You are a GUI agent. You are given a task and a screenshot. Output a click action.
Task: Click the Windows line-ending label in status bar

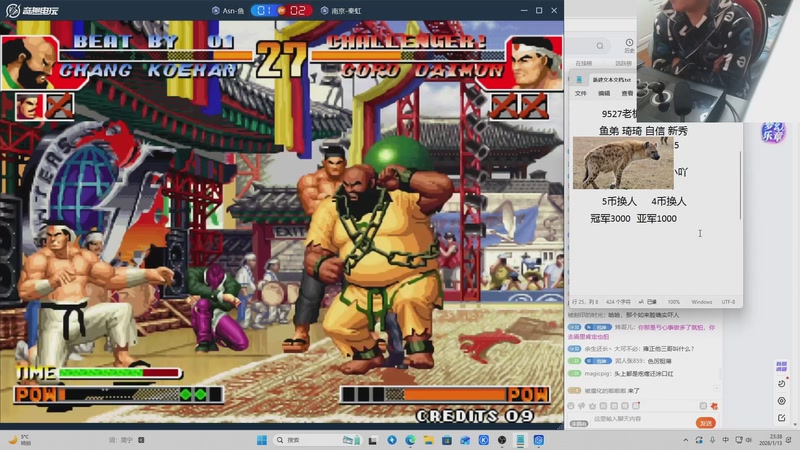click(x=702, y=302)
